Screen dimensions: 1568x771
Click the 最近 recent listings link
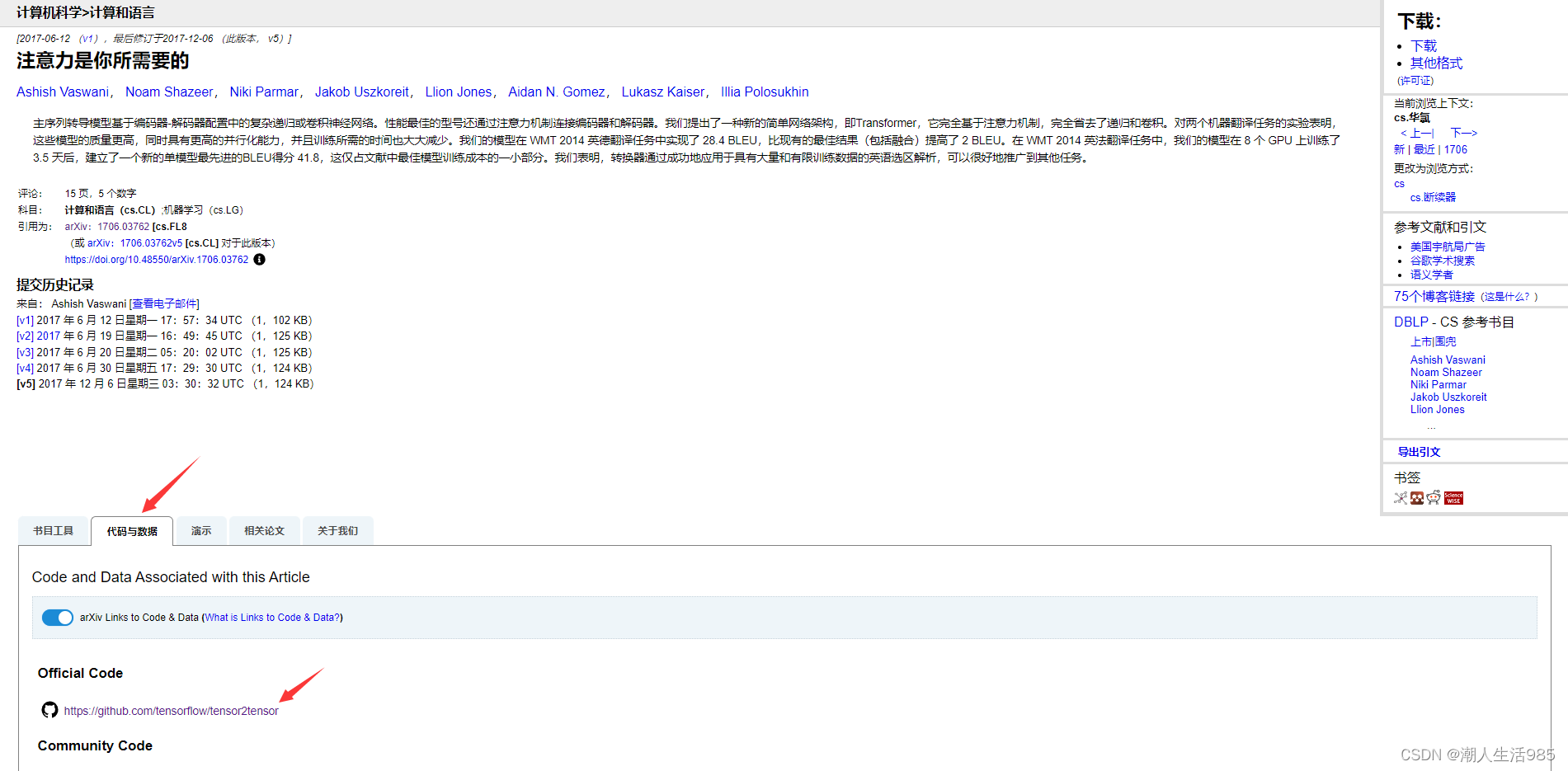(1424, 150)
